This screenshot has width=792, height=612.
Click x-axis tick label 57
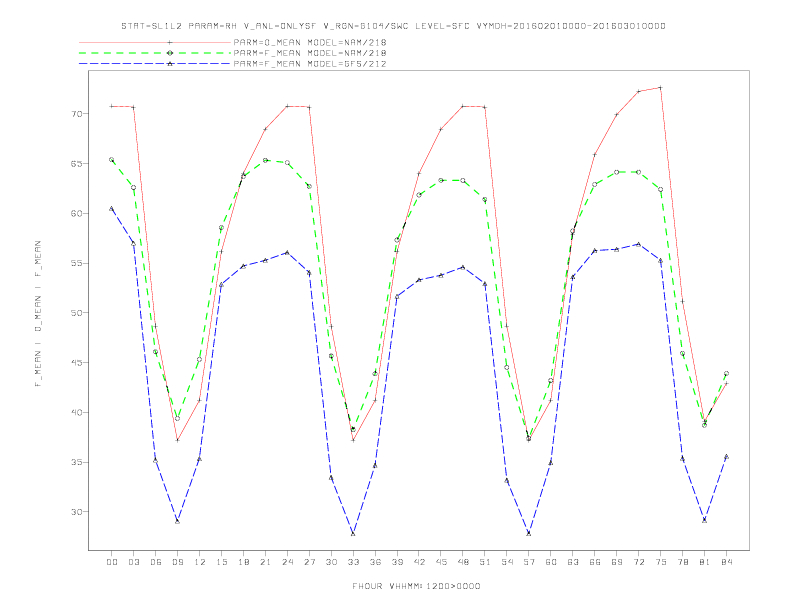pyautogui.click(x=529, y=562)
